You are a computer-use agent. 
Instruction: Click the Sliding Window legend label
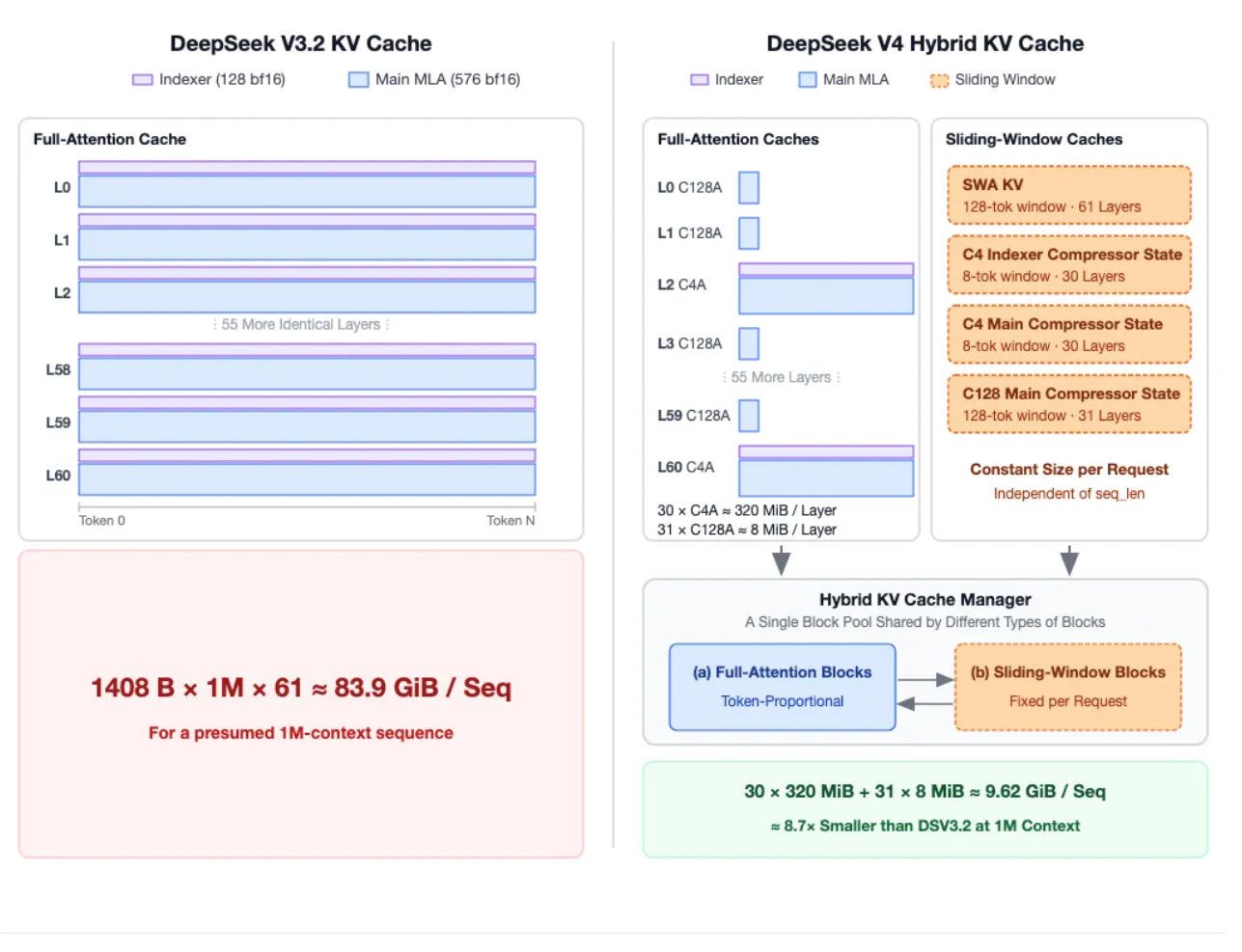click(1005, 79)
